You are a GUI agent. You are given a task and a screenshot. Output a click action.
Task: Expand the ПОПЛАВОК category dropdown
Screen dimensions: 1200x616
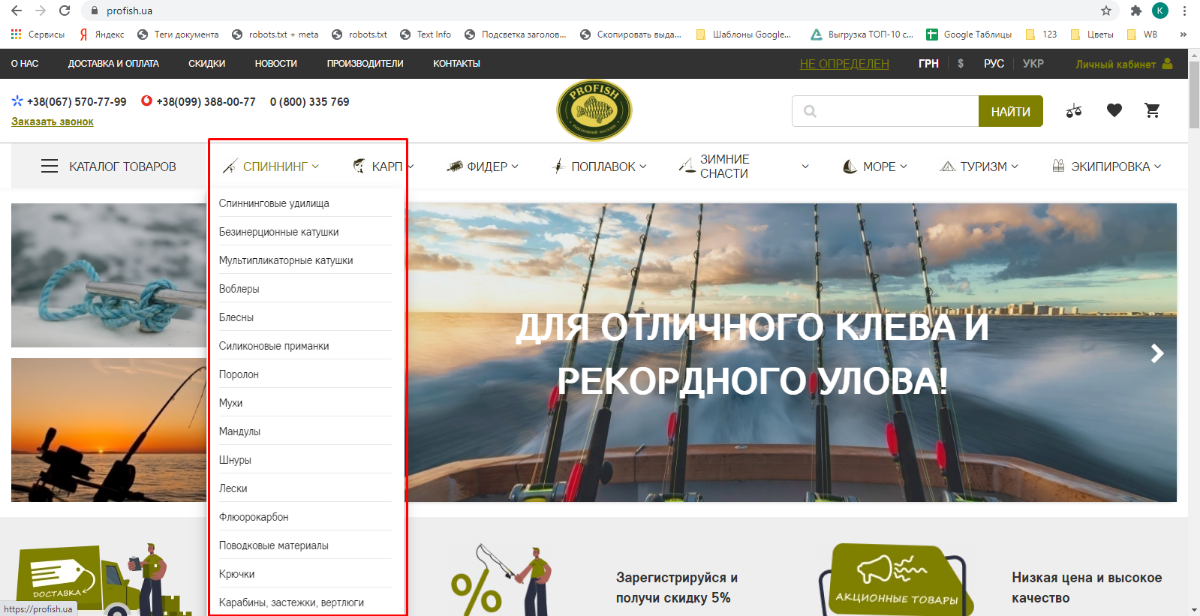[599, 166]
